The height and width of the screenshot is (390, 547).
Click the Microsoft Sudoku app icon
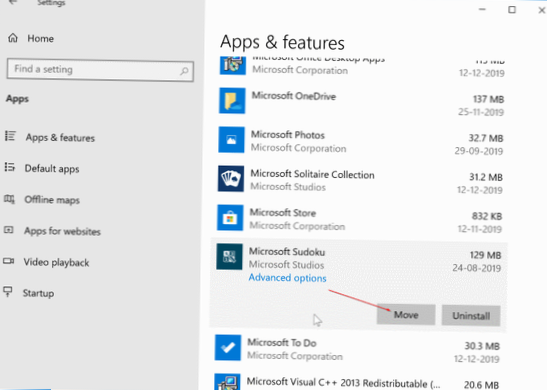229,257
